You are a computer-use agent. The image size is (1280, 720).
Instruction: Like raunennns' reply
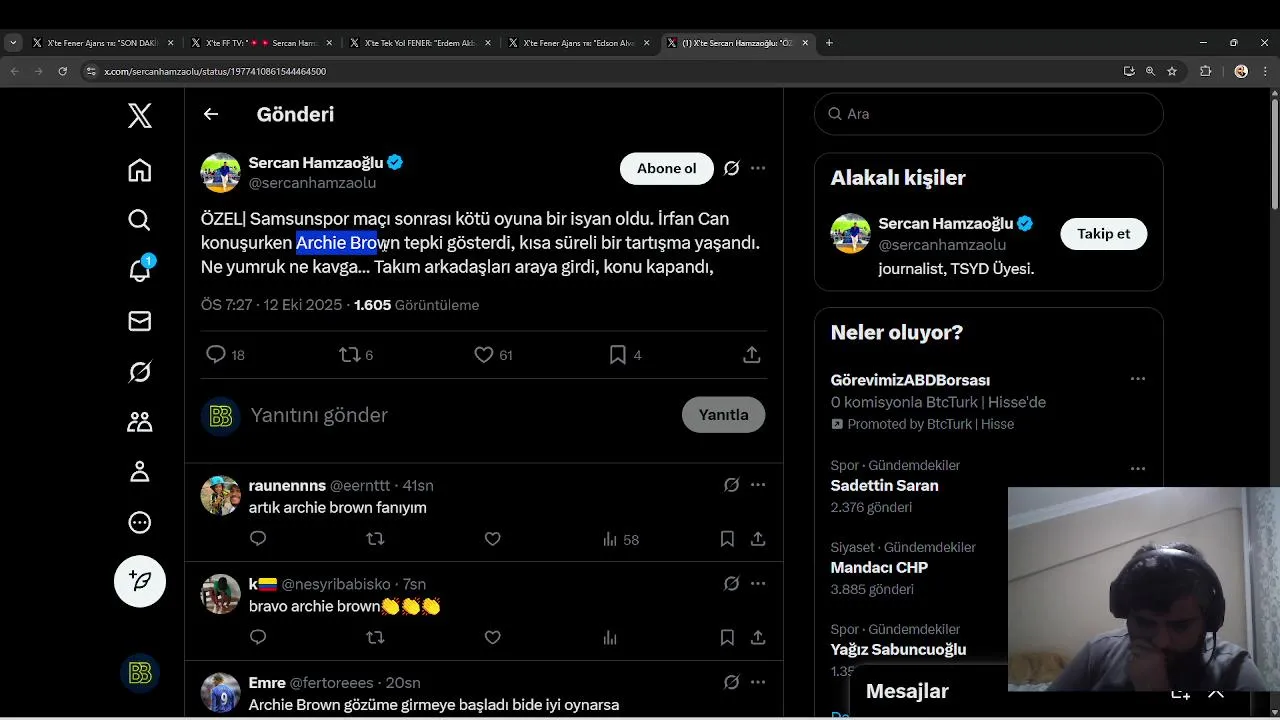(x=492, y=539)
